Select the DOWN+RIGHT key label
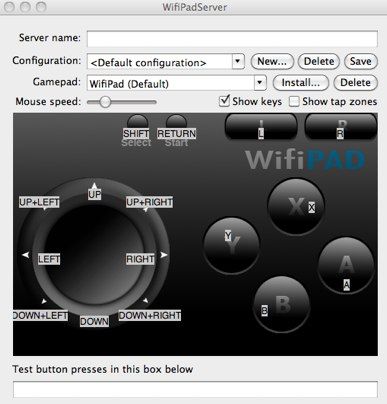This screenshot has height=404, width=387. 150,315
